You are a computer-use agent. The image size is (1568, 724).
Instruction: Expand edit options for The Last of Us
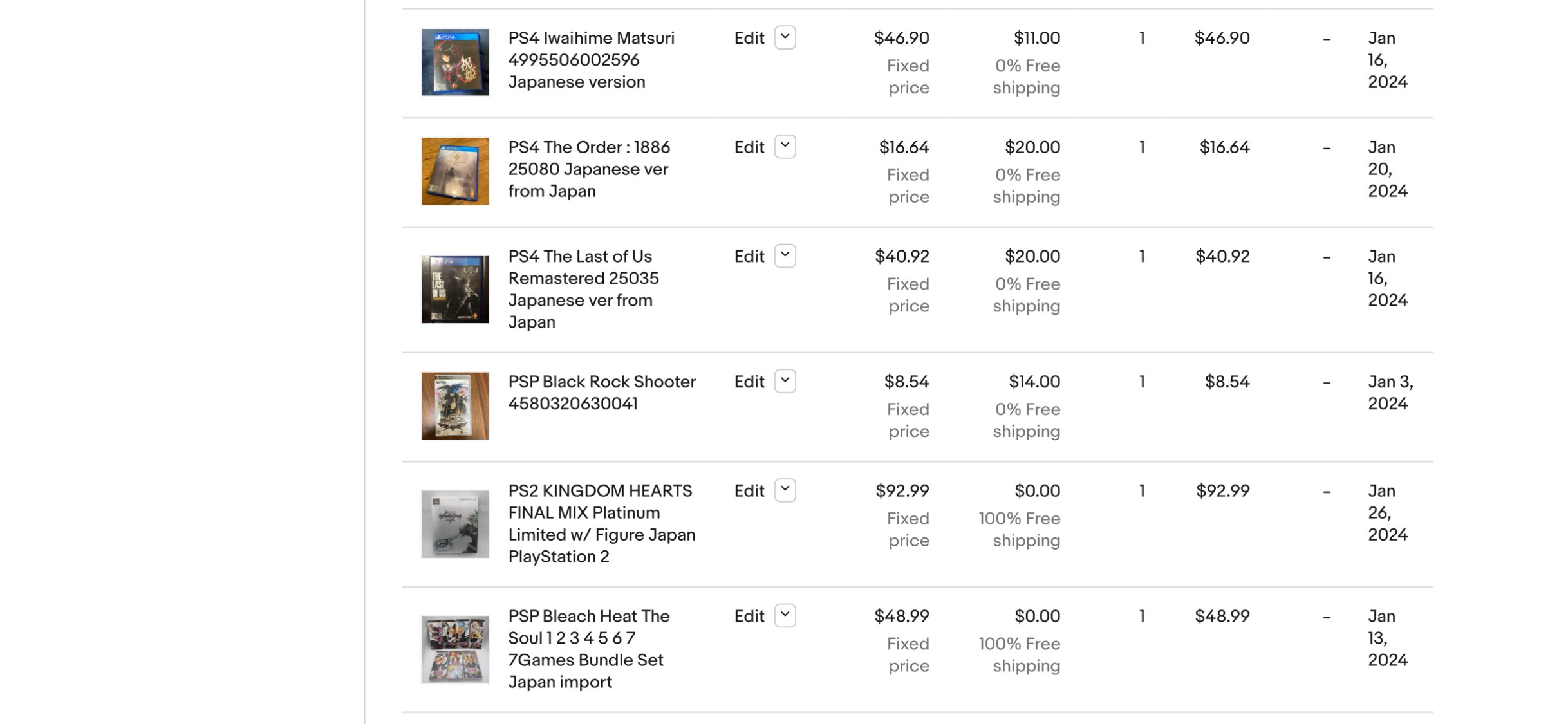(785, 256)
